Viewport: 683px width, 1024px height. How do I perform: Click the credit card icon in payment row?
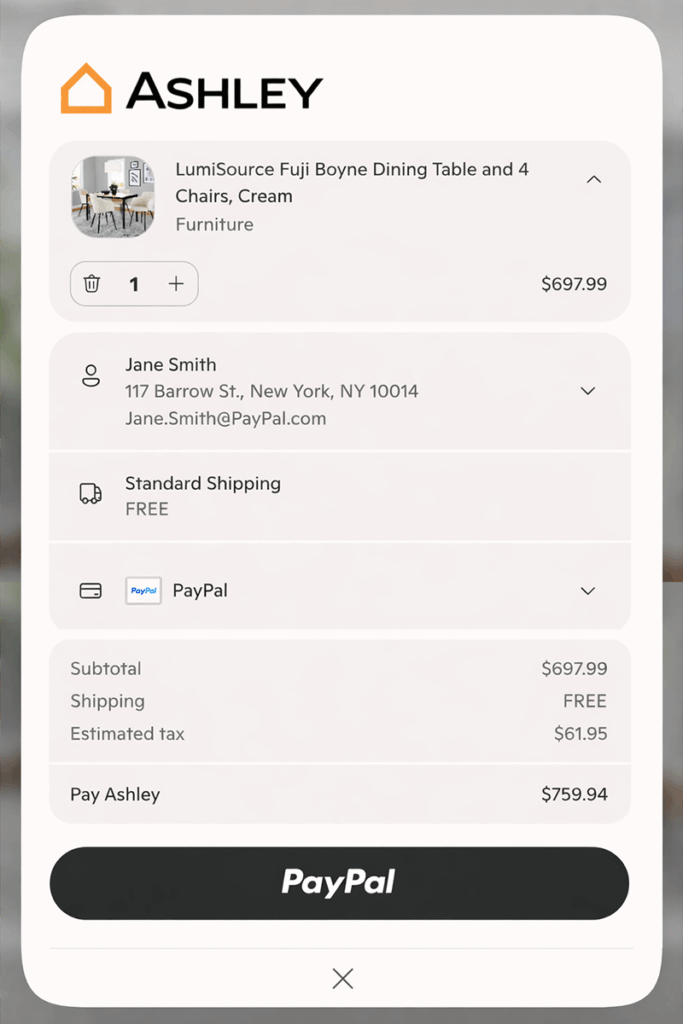91,591
